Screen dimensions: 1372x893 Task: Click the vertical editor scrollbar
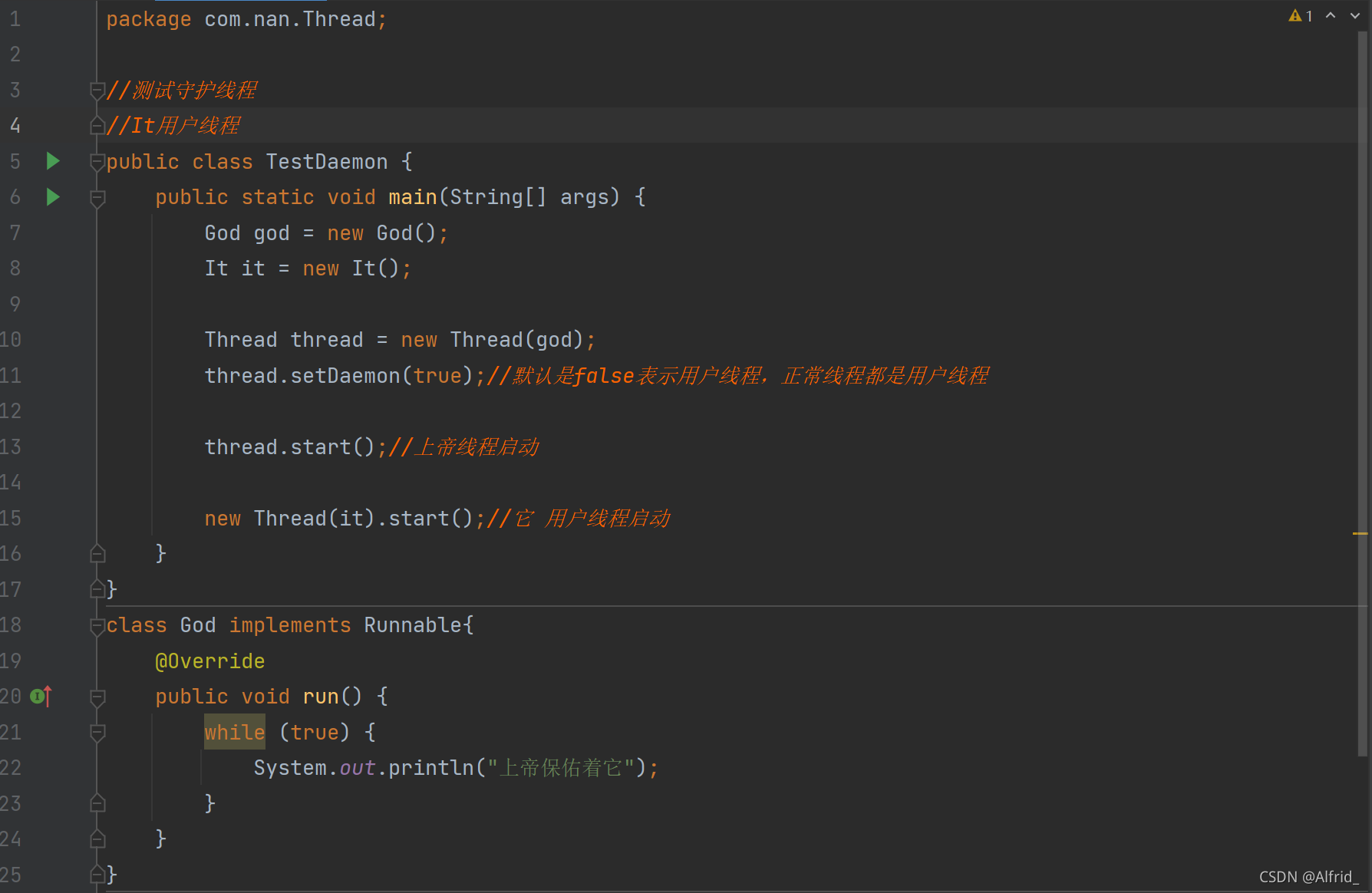pyautogui.click(x=1363, y=394)
